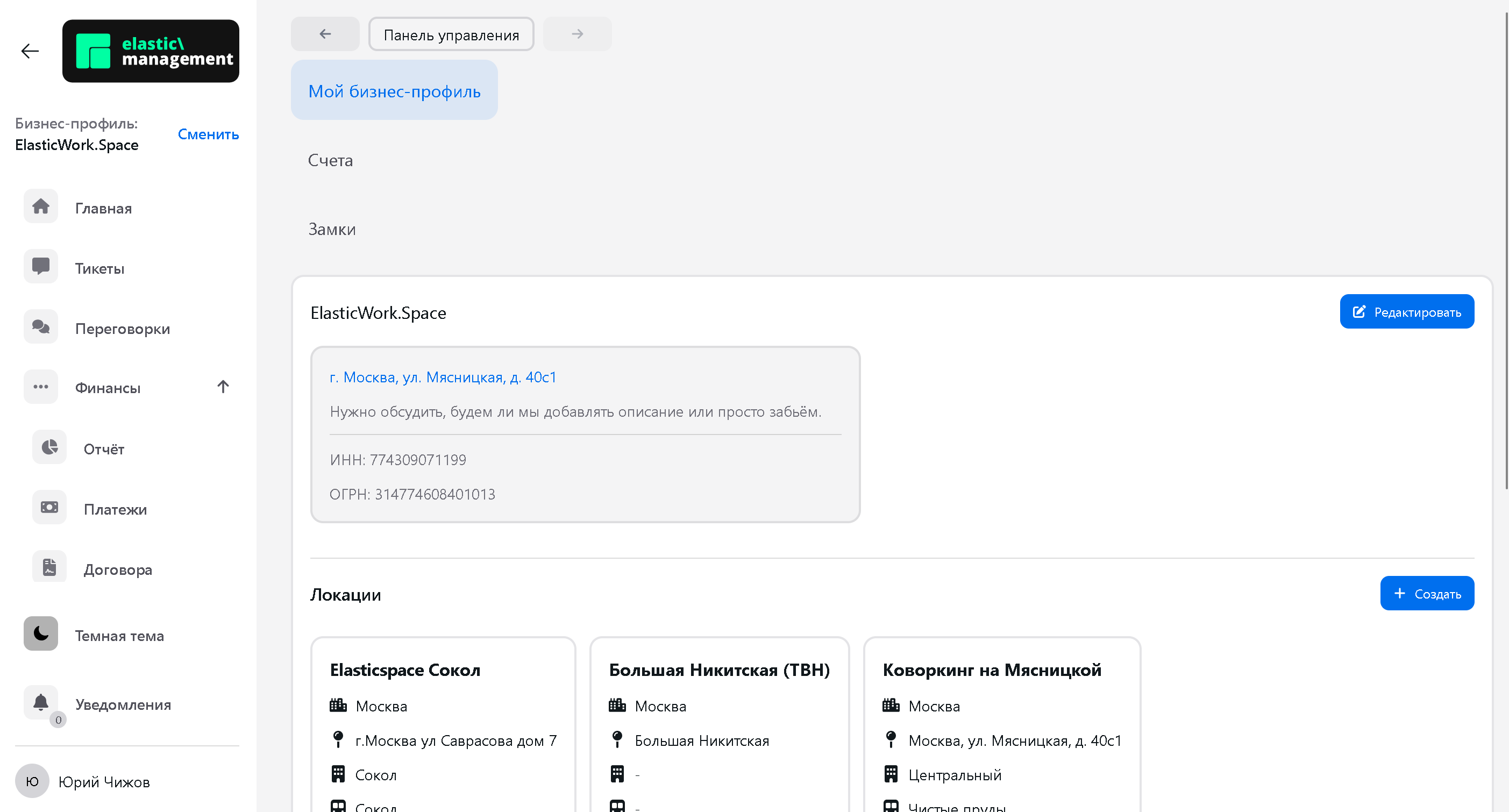Click the Переговорки conversation icon
This screenshot has width=1509, height=812.
coord(40,327)
